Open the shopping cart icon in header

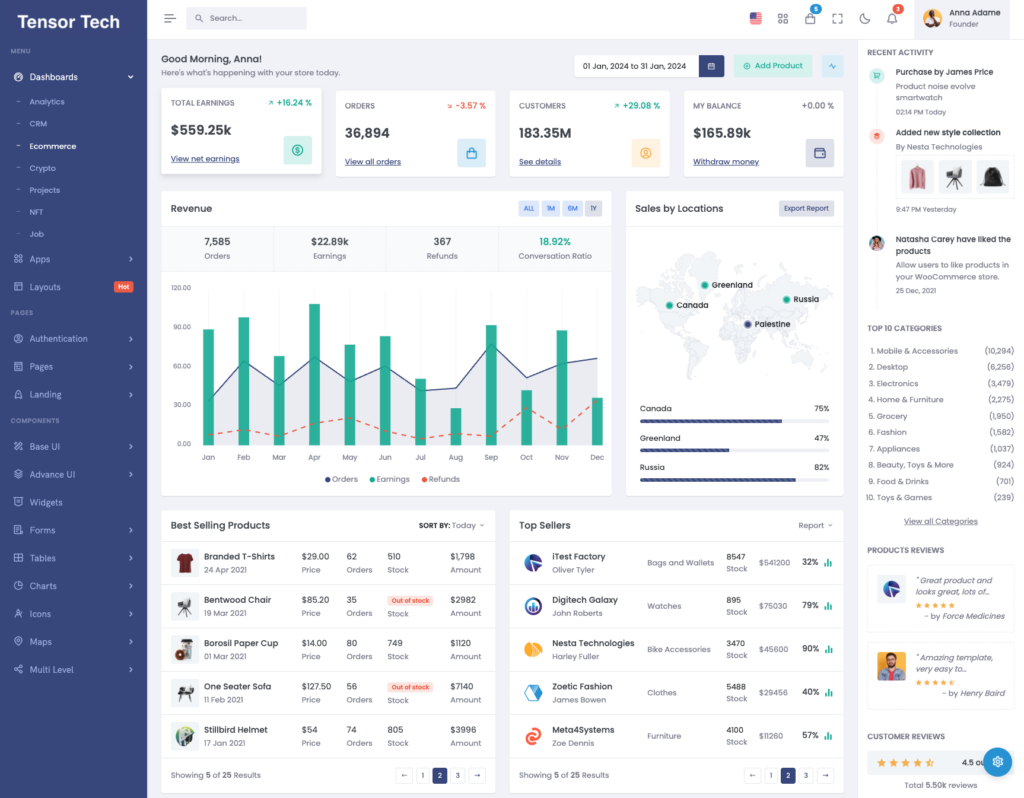coord(810,18)
